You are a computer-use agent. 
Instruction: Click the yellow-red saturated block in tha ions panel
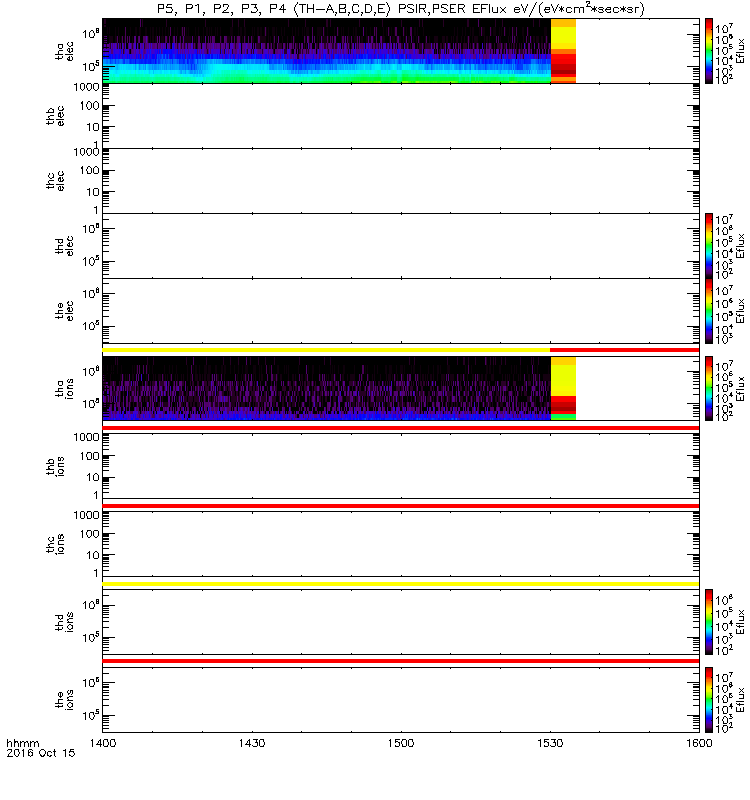(563, 388)
